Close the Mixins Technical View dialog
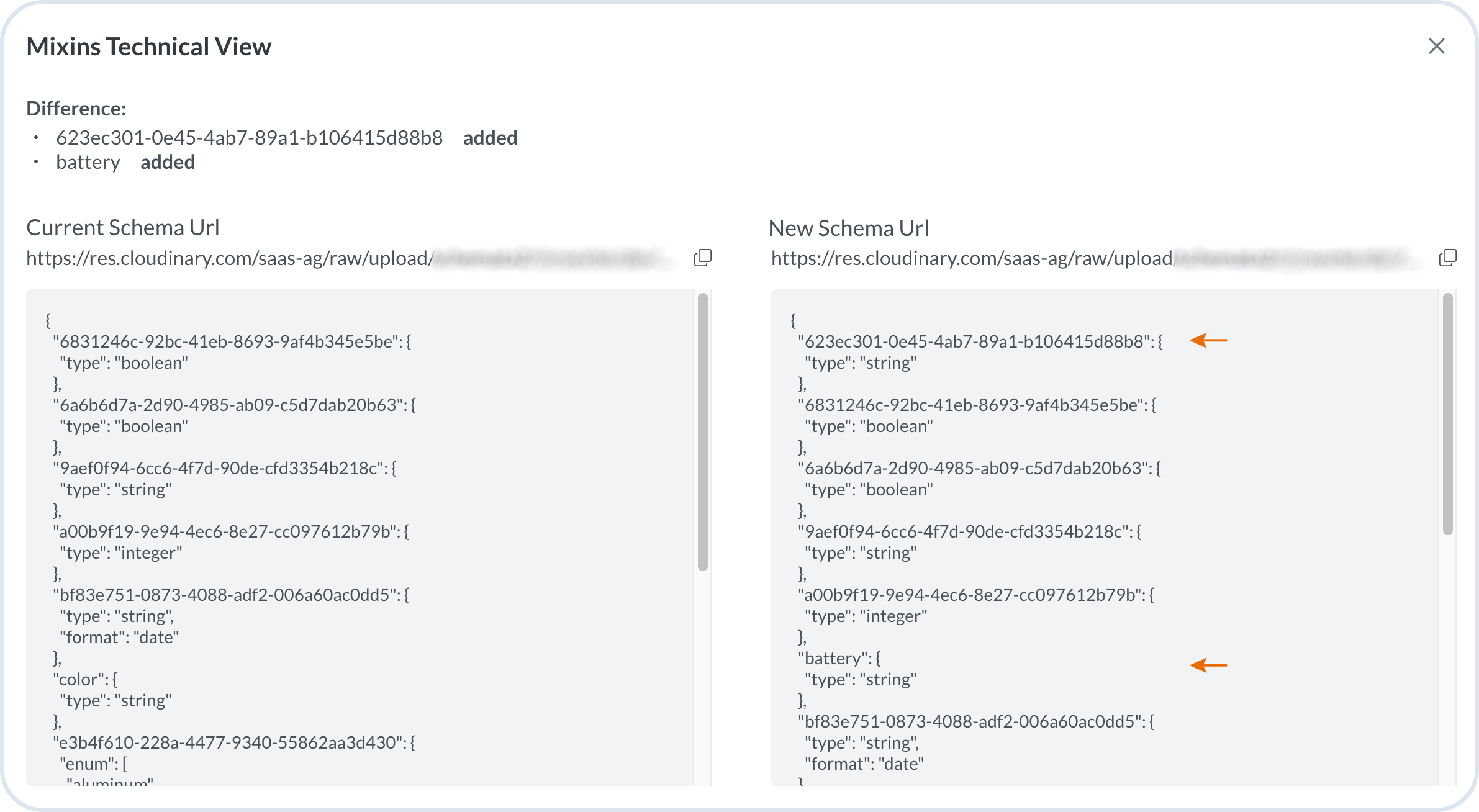 (1437, 47)
